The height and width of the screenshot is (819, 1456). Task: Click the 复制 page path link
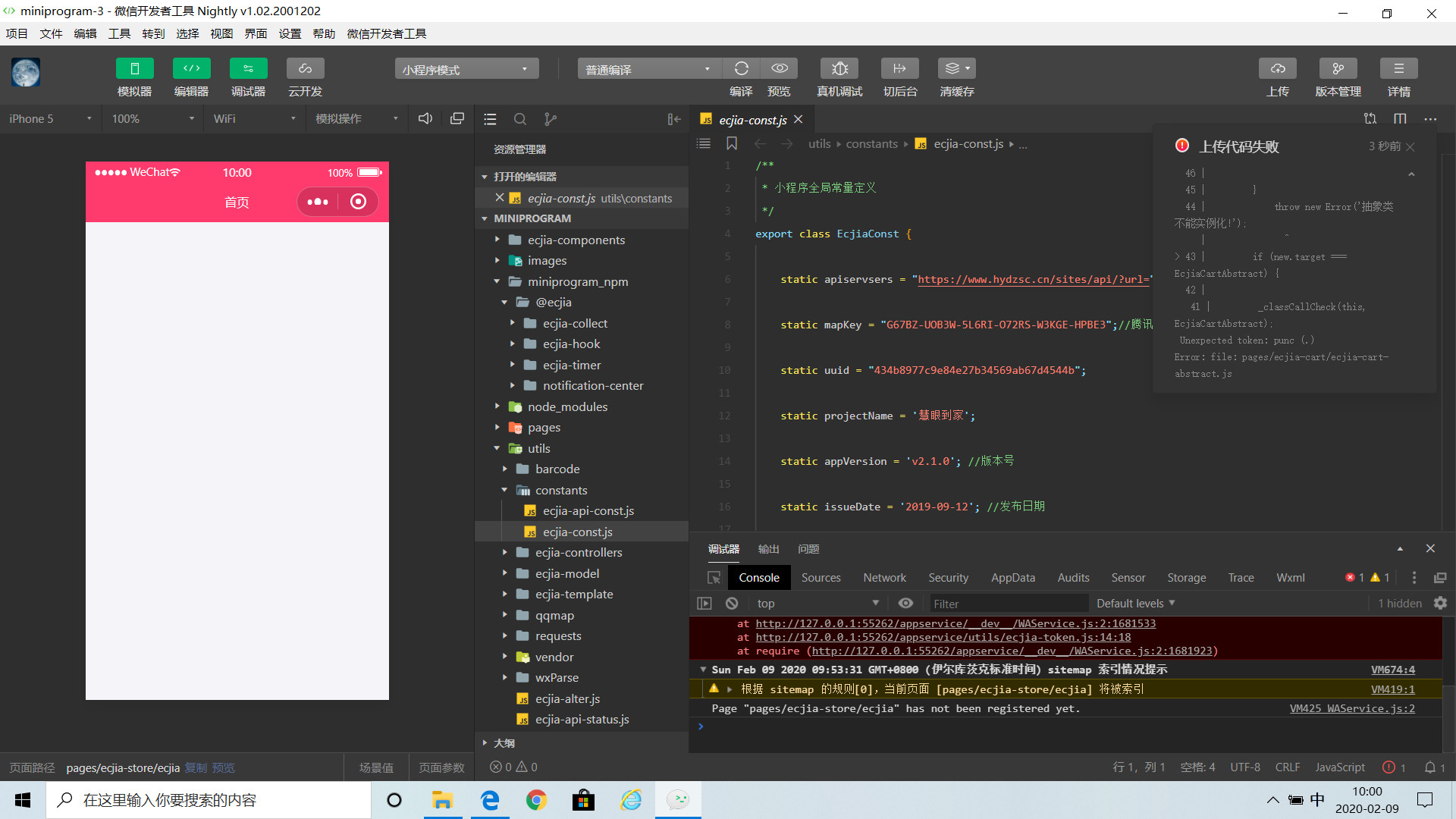196,768
